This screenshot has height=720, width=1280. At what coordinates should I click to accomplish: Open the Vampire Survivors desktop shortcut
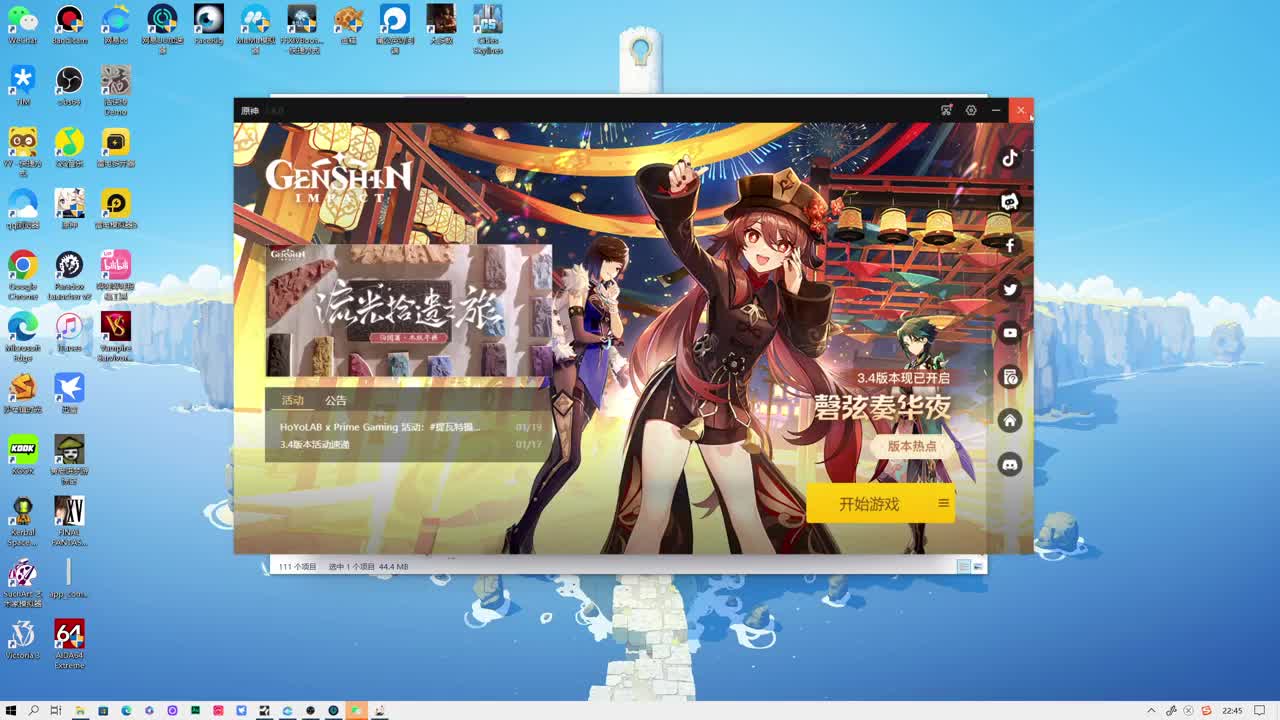115,337
